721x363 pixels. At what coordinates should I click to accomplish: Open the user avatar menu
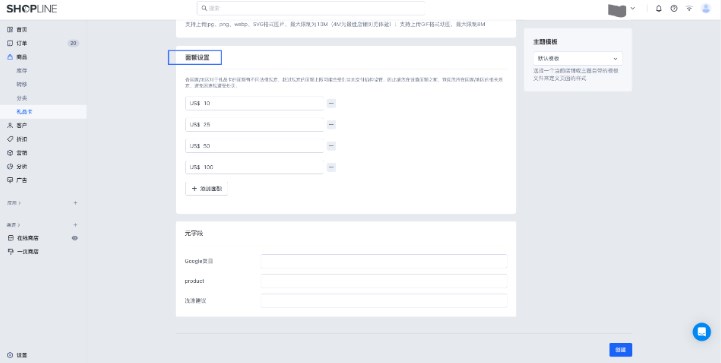tap(706, 8)
